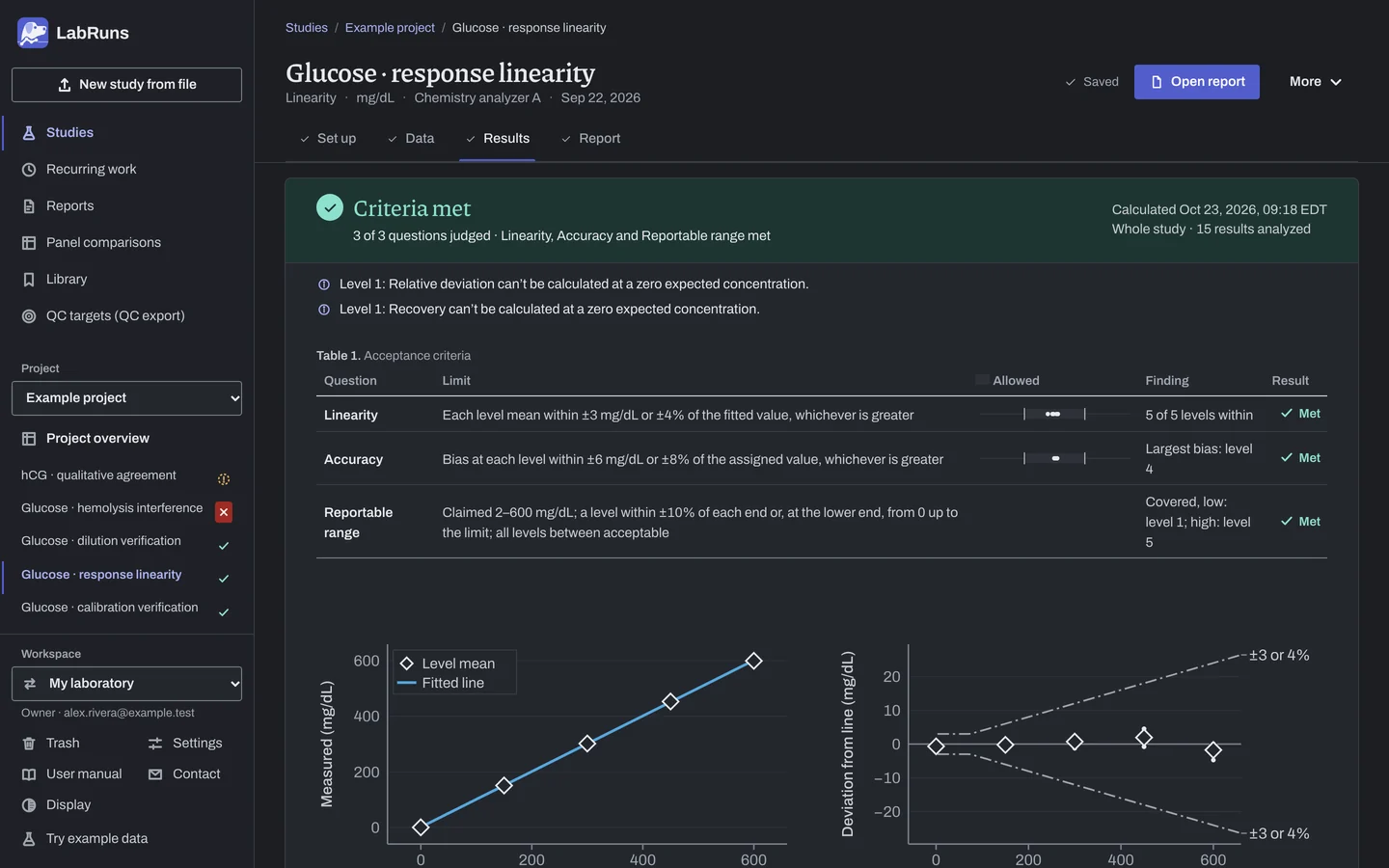1389x868 pixels.
Task: Open the My laboratory workspace dropdown
Action: 126,684
